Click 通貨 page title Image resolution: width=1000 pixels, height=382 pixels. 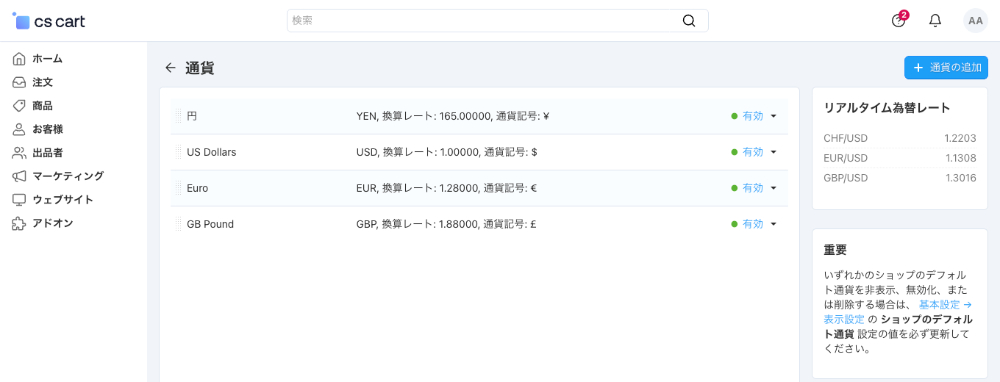coord(200,68)
